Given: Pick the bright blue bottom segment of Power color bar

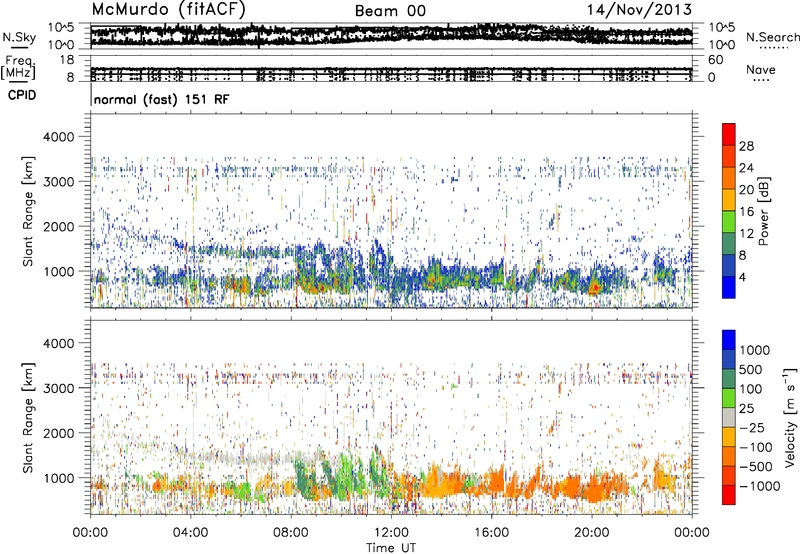Looking at the screenshot, I should tap(729, 287).
